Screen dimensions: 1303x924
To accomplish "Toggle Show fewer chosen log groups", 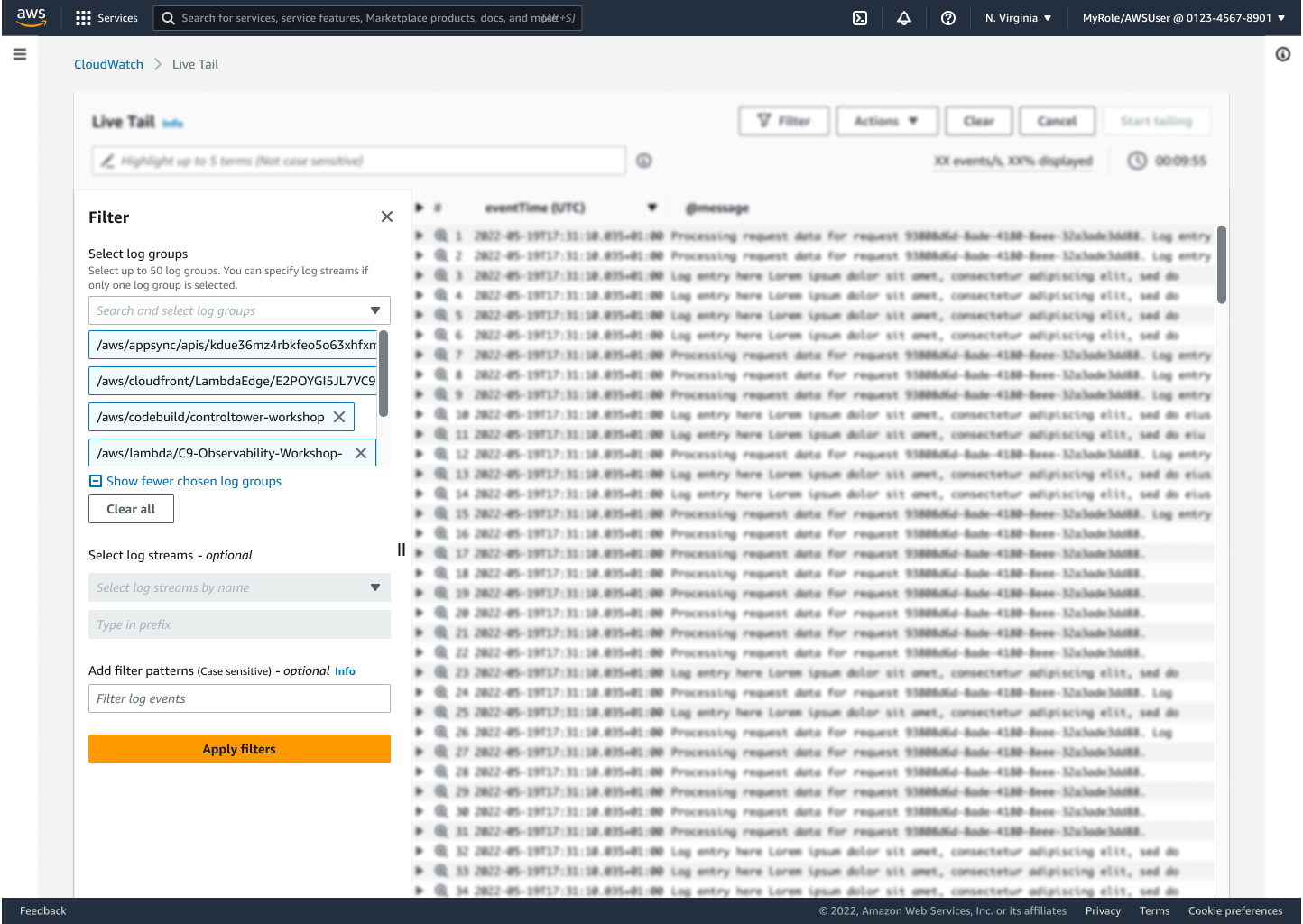I will 185,481.
